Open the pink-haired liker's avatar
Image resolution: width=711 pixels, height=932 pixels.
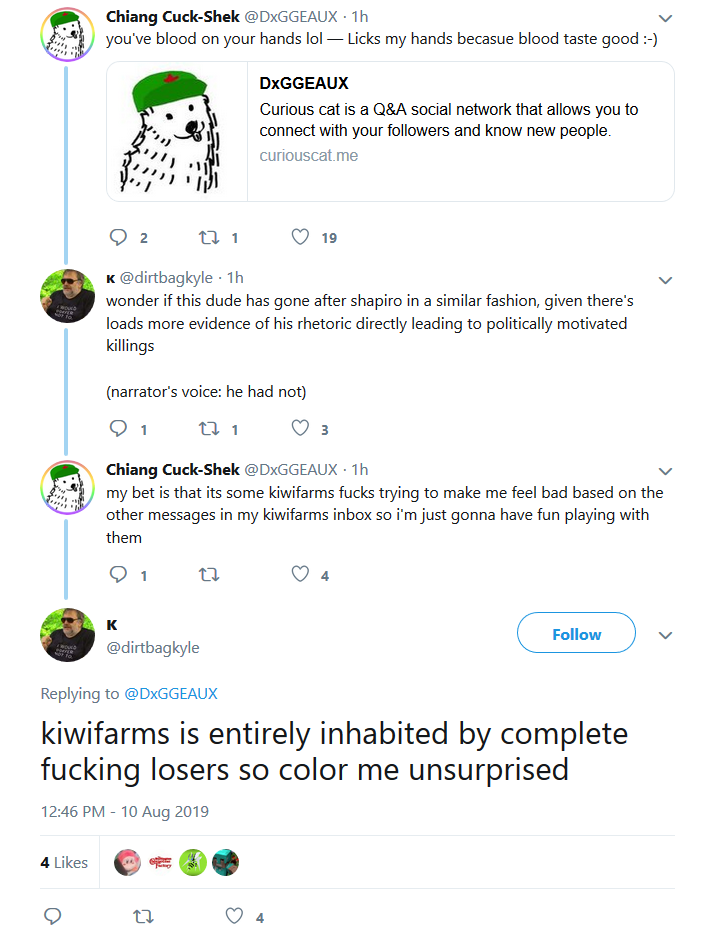(127, 862)
